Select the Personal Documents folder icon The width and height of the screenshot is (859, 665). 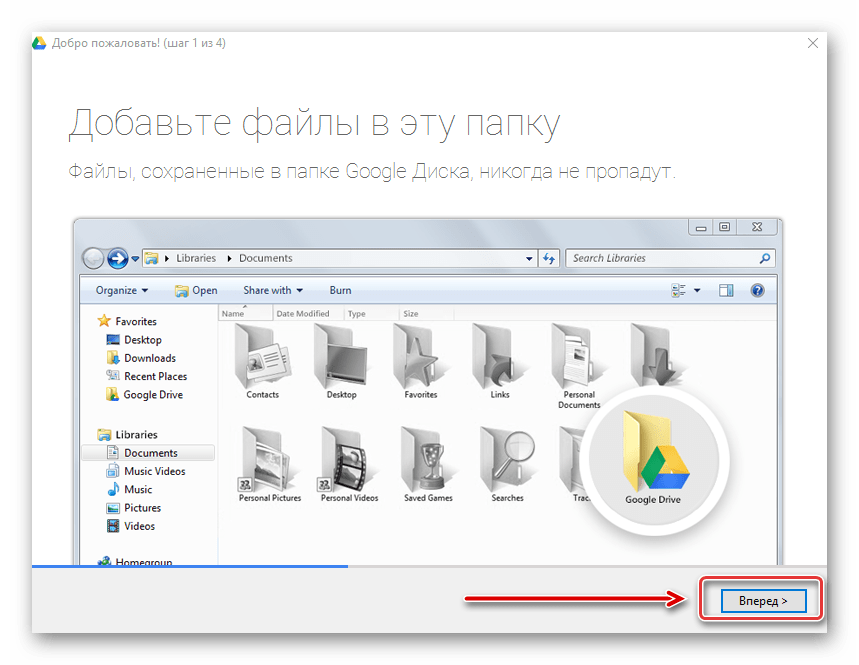click(579, 366)
